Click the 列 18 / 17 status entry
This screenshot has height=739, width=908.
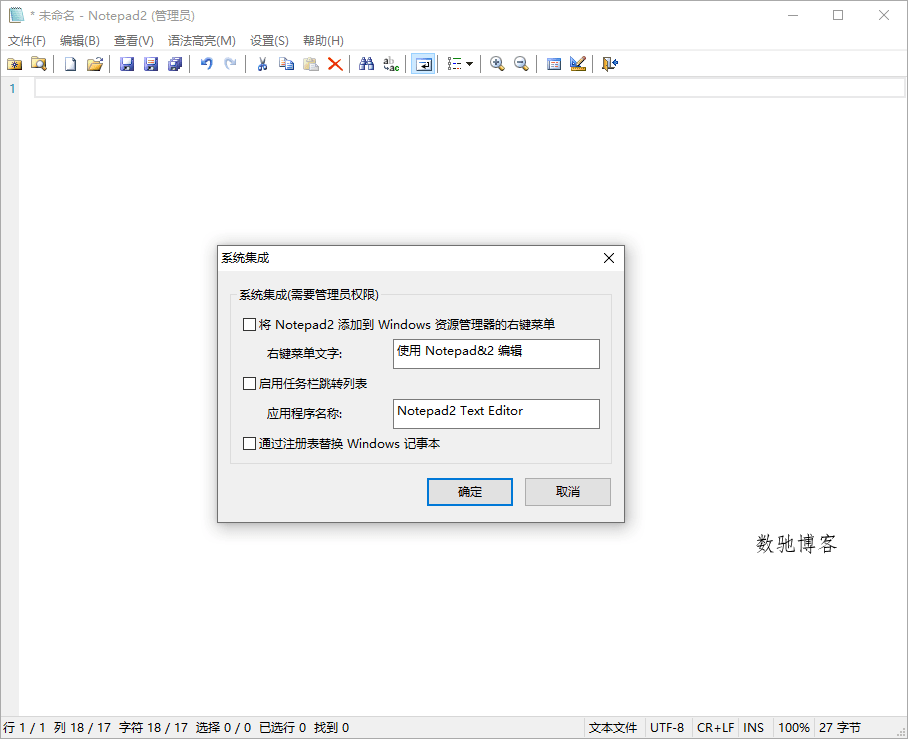click(x=82, y=728)
